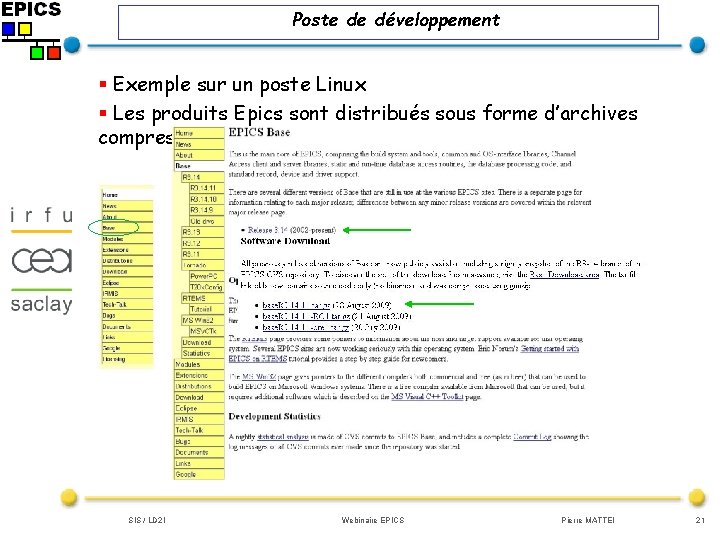Open Distributions in the expanded Base menu
Screen dimensions: 720x540
click(199, 387)
